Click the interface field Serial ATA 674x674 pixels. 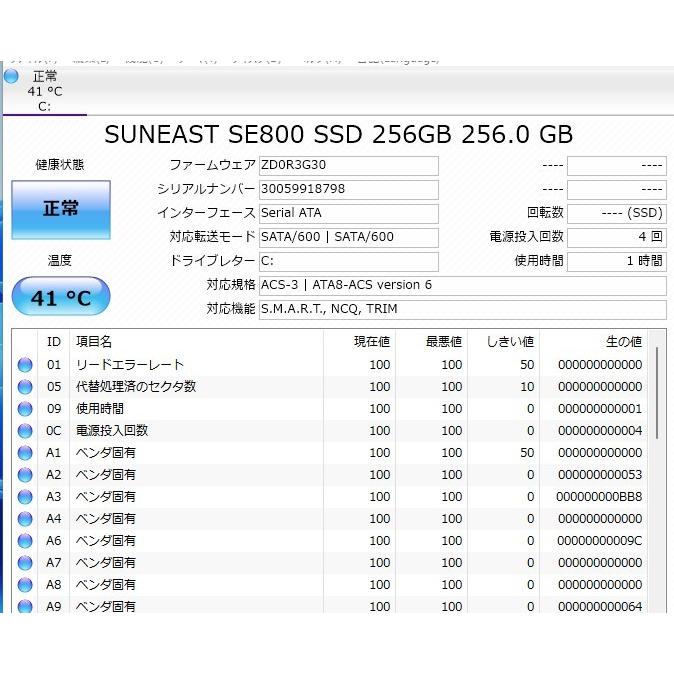click(349, 214)
